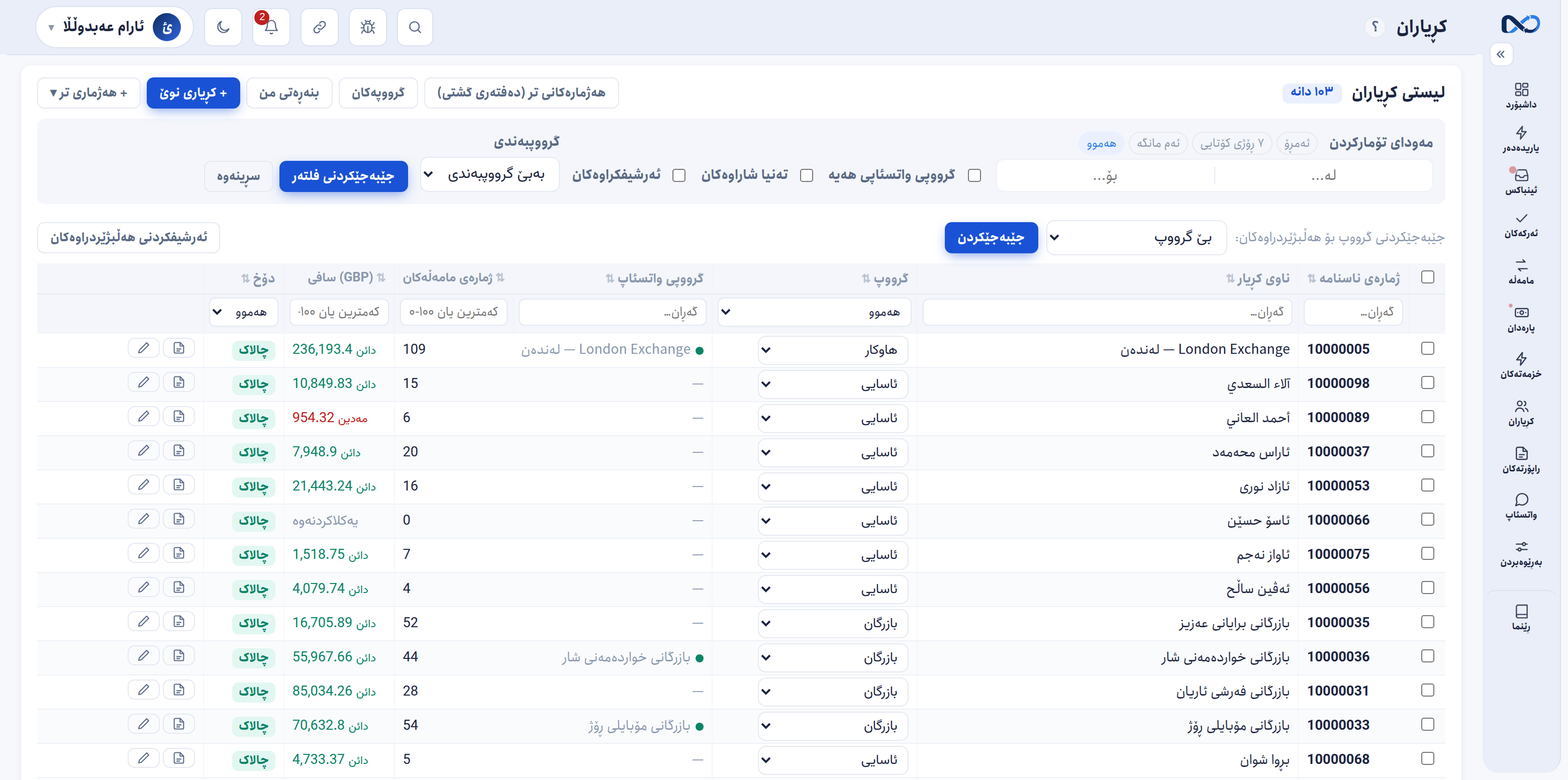The height and width of the screenshot is (780, 1568).
Task: Open group dropdown هاوکار for London Exchange row
Action: coord(832,349)
